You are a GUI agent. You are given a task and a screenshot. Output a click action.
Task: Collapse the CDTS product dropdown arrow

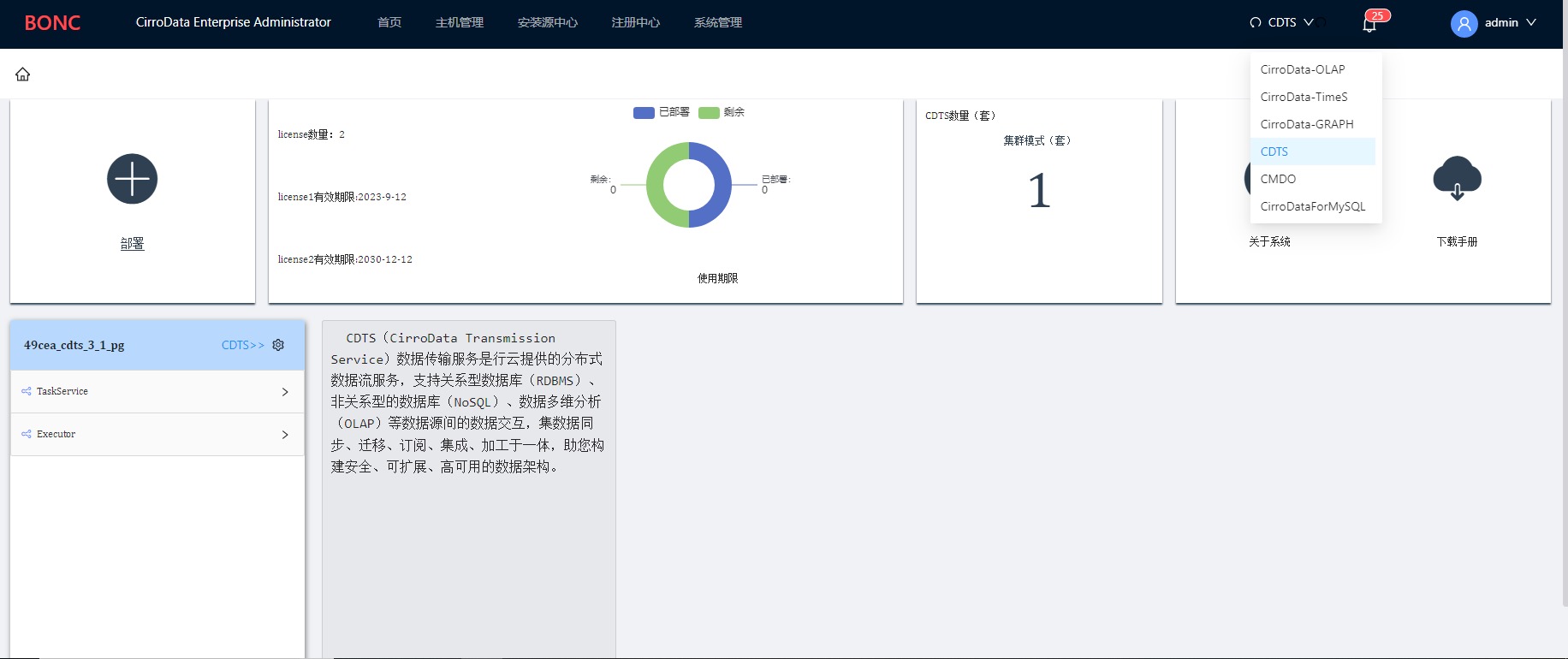point(1309,22)
